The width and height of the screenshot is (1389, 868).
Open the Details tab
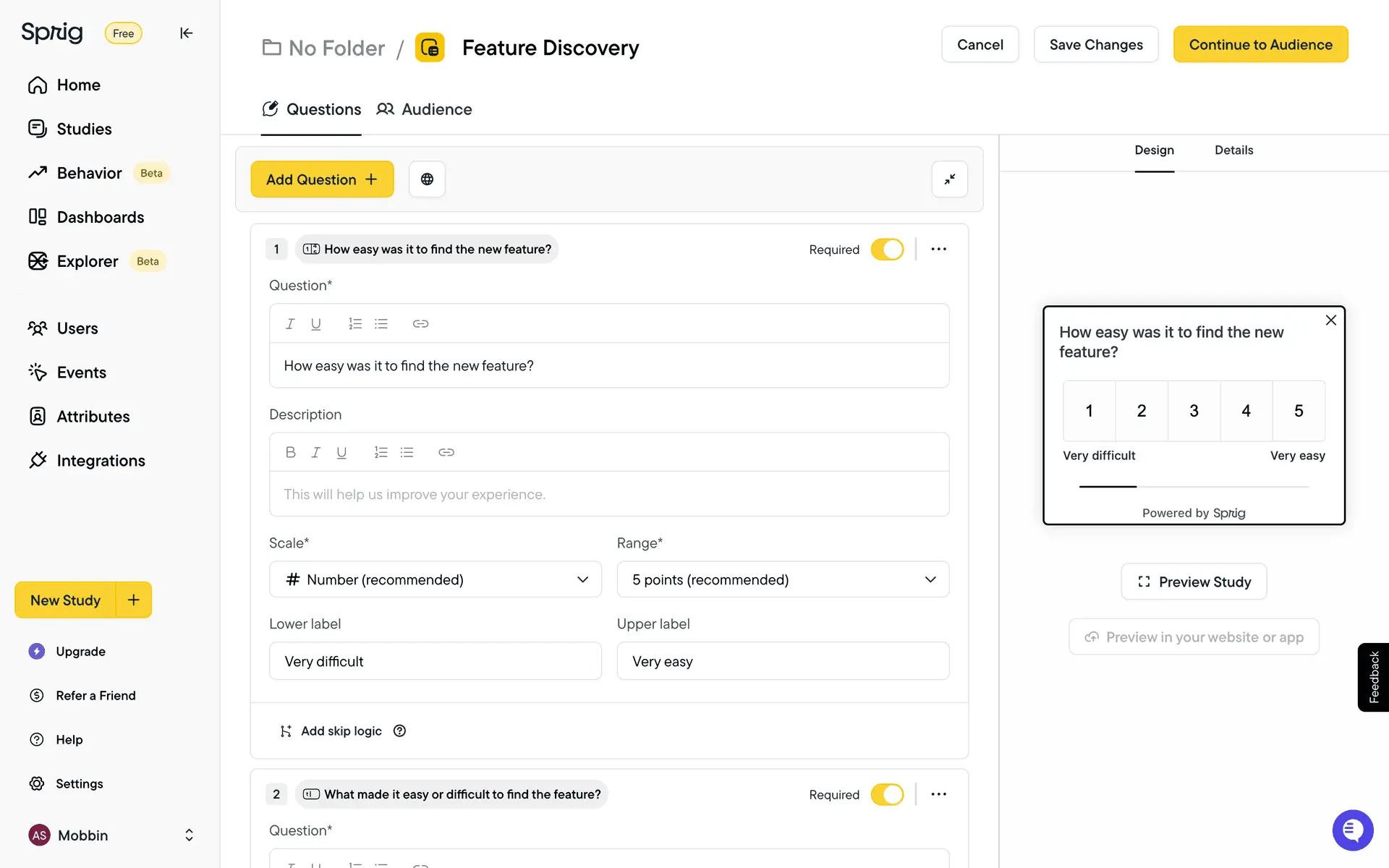point(1233,150)
